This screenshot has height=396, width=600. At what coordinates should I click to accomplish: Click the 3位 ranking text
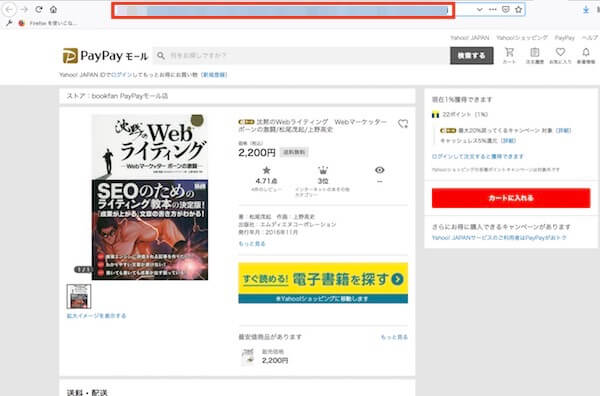point(323,181)
